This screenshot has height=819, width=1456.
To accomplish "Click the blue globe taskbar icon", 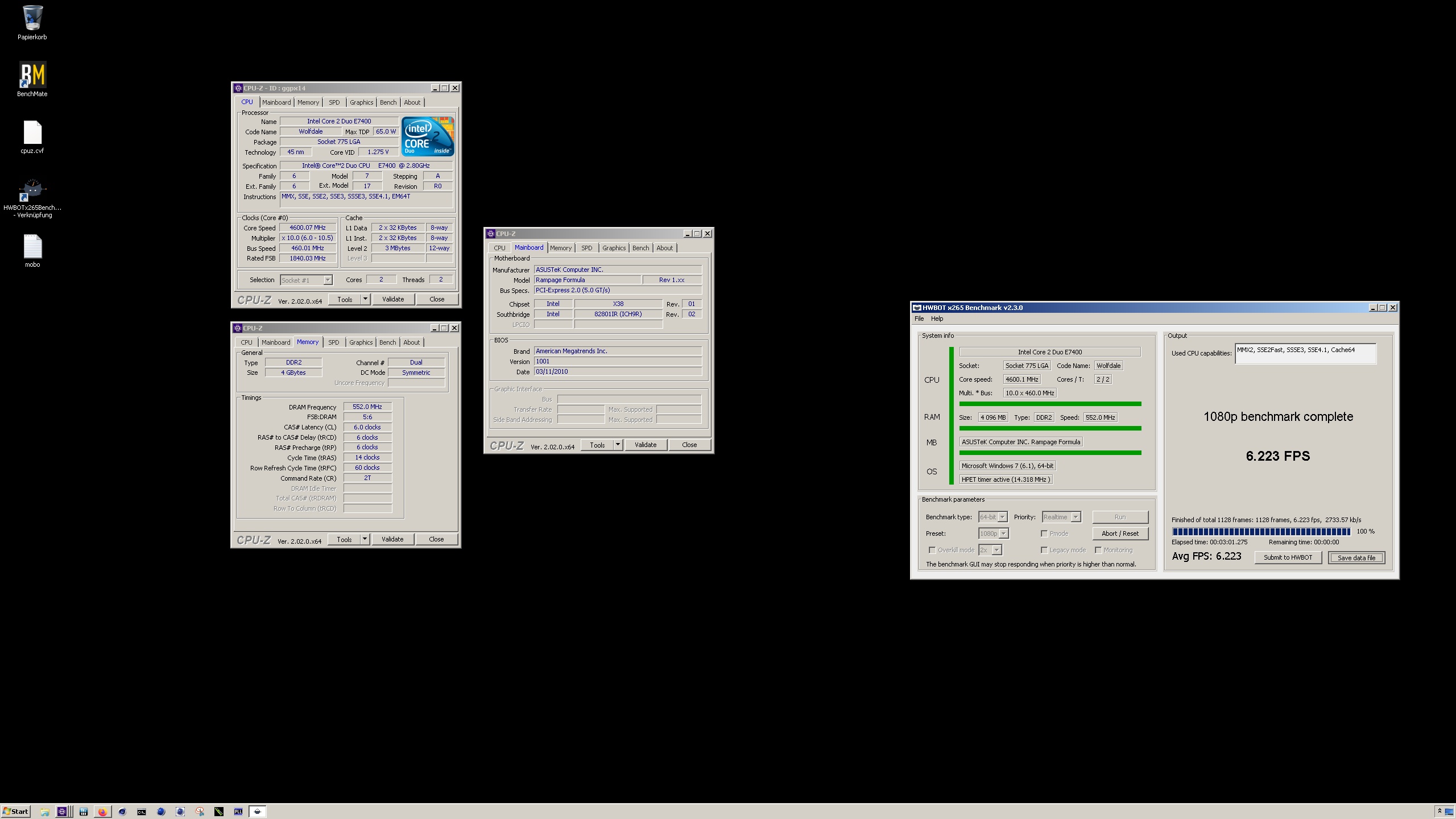I will click(x=161, y=812).
